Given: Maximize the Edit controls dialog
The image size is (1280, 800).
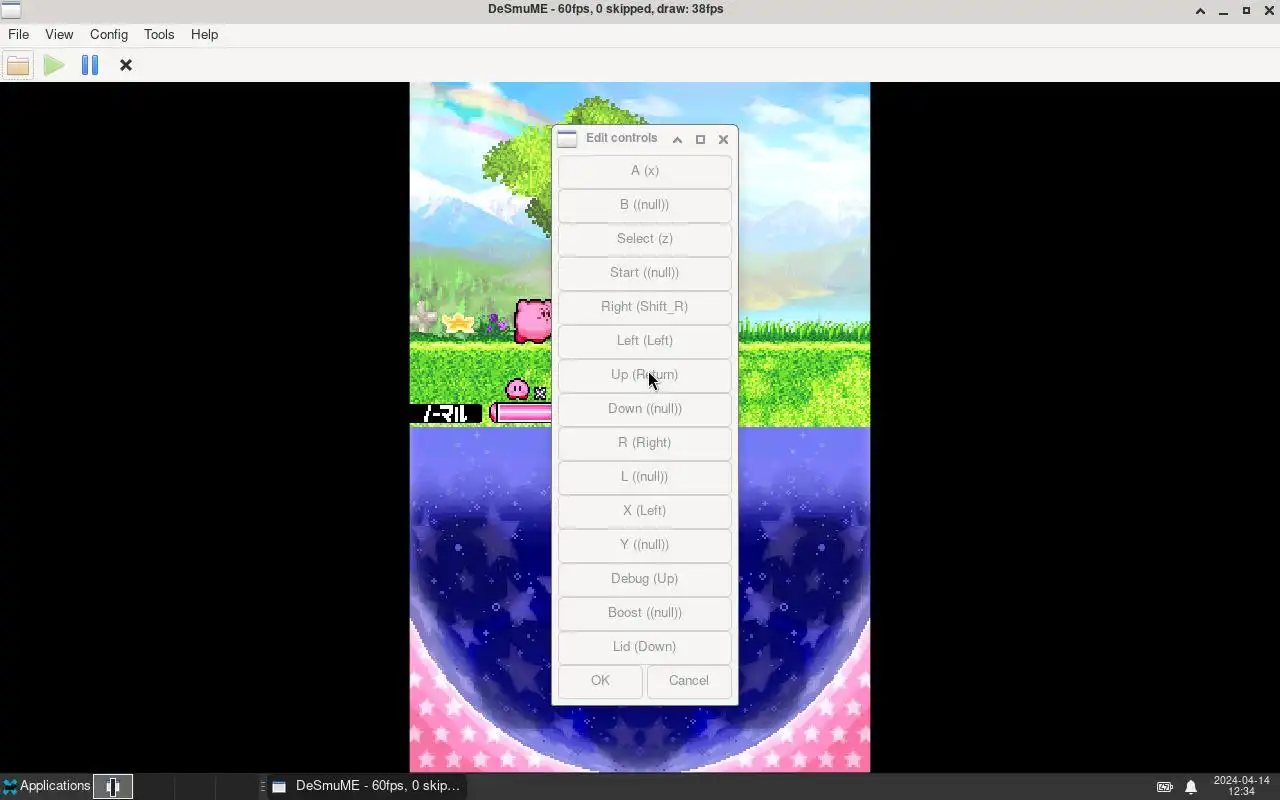Looking at the screenshot, I should click(x=700, y=139).
